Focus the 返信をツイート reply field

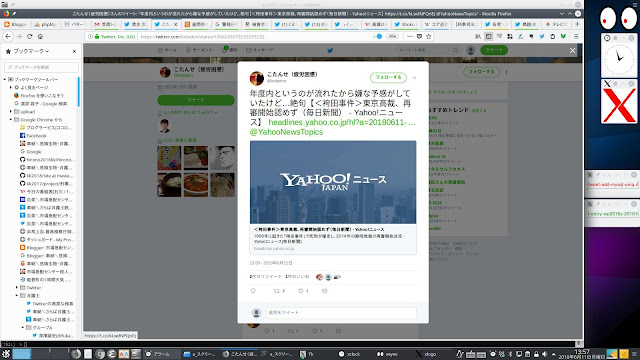point(341,313)
